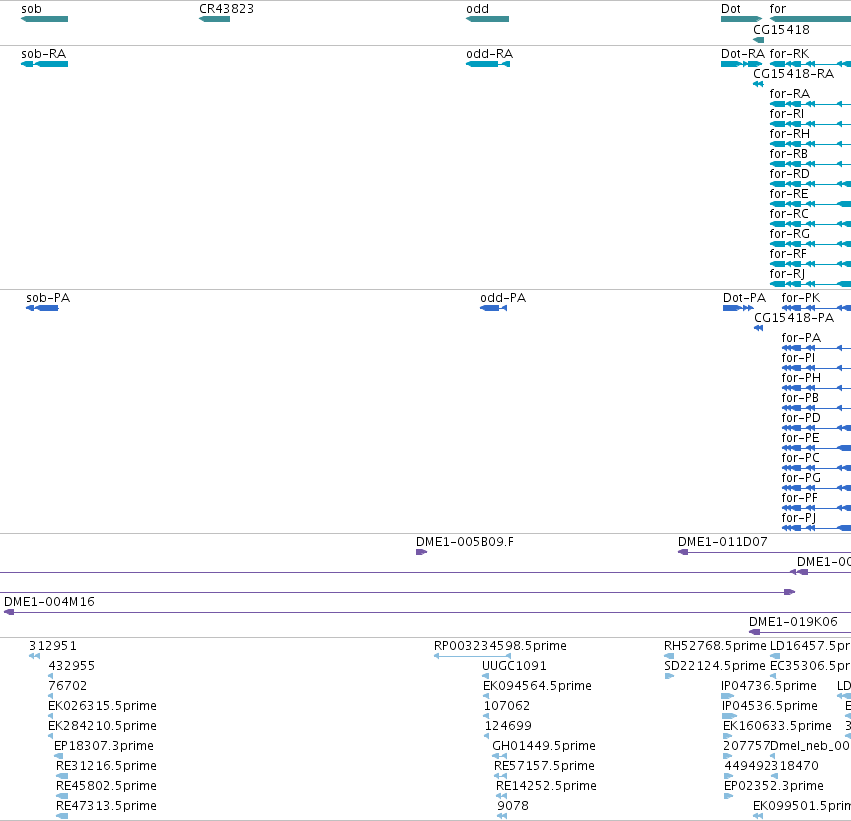Screen dimensions: 851x821
Task: Click the RH52768.5prime EST label
Action: [x=715, y=646]
